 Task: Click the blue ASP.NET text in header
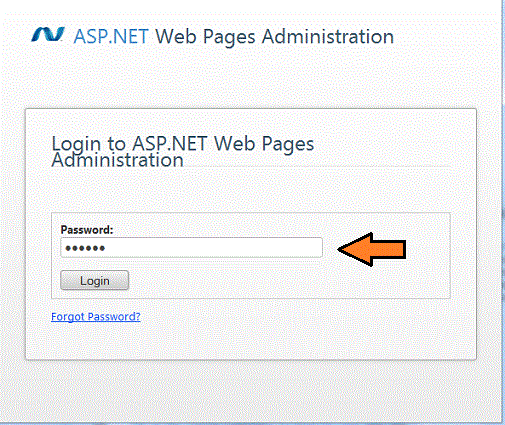(x=111, y=36)
